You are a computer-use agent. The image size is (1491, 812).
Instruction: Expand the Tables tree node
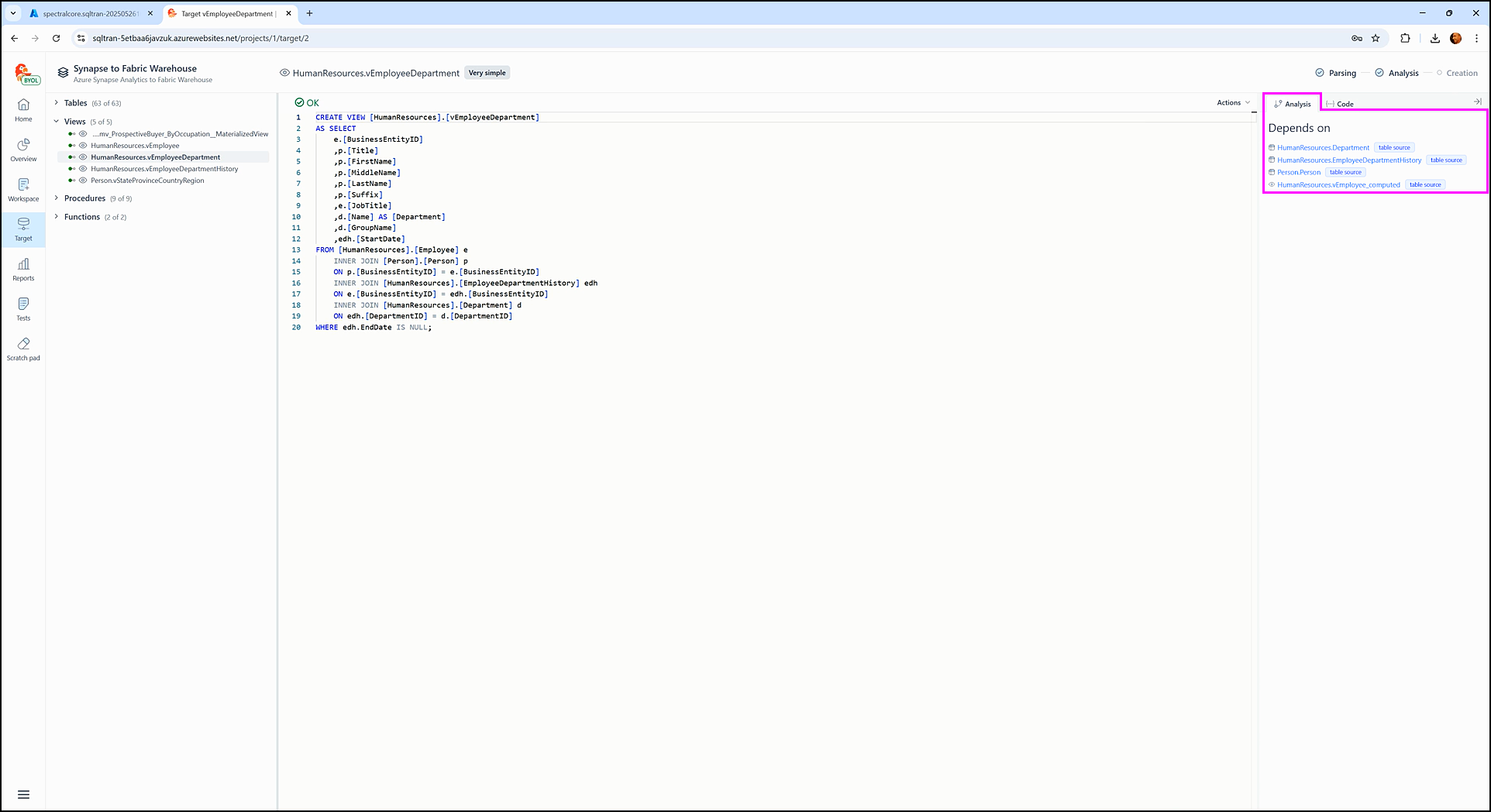point(57,103)
